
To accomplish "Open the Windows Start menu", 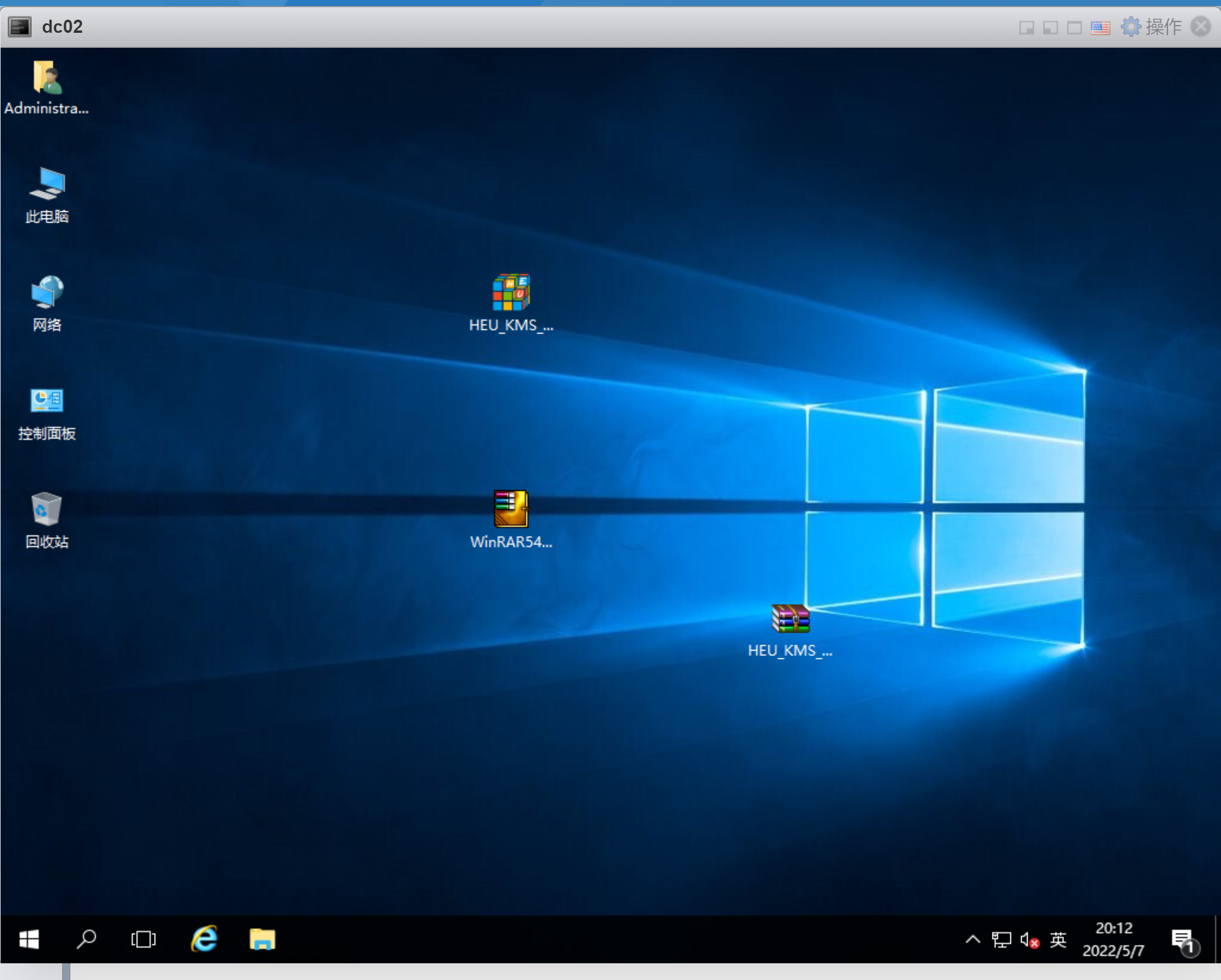I will click(x=29, y=939).
